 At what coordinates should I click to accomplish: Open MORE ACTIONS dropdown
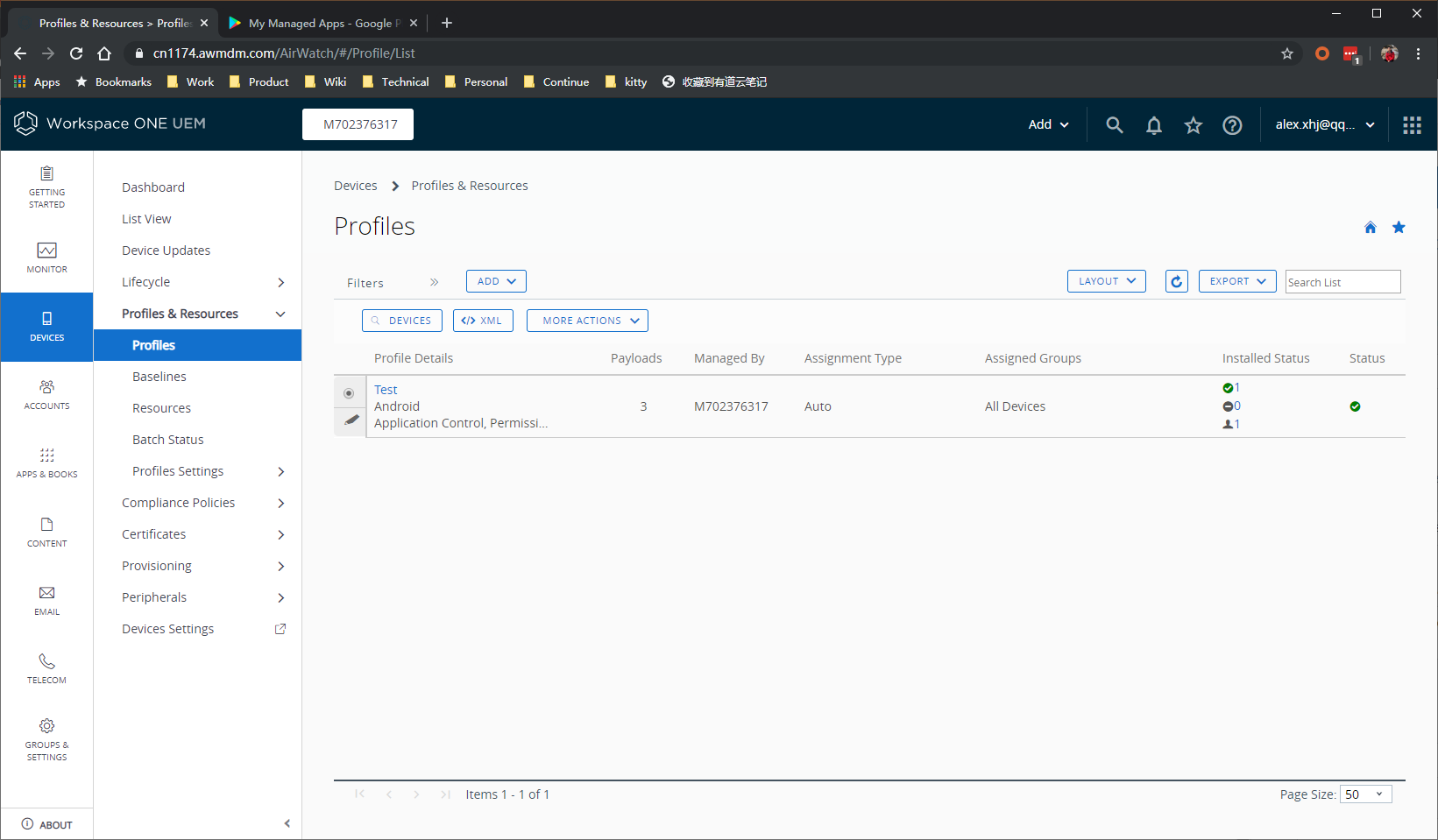pyautogui.click(x=587, y=321)
